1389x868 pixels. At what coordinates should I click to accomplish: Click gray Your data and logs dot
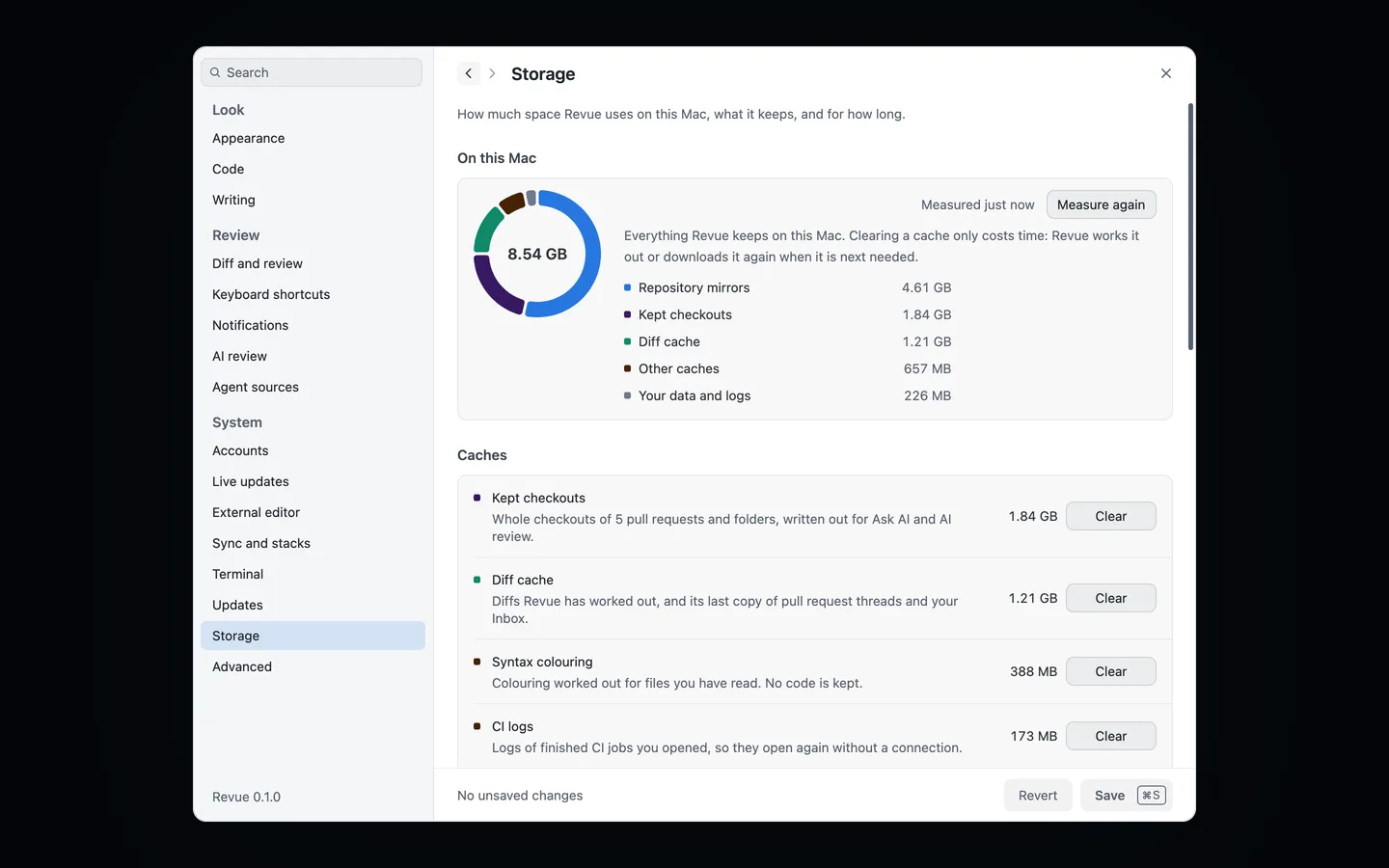(x=627, y=395)
